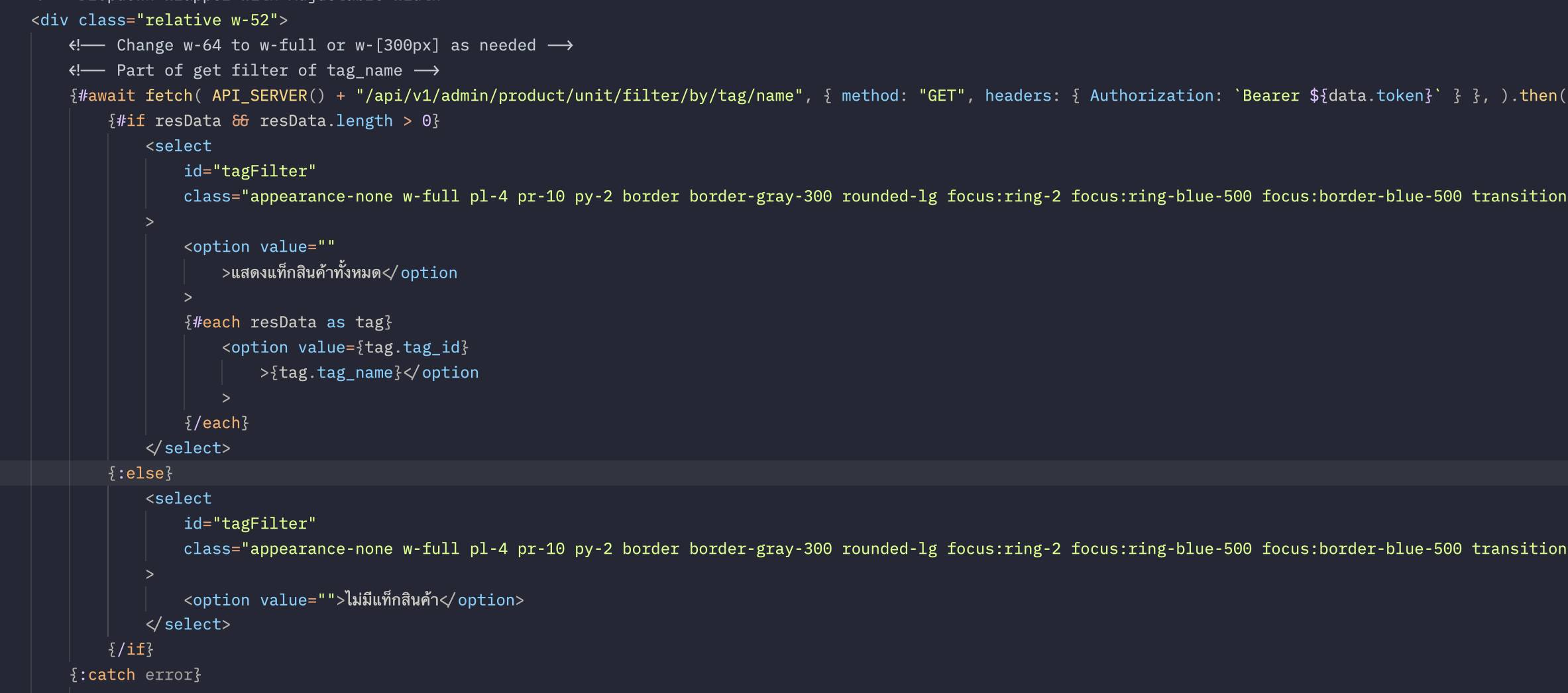Click the 'relative w-52' class string
Screen dimensions: 1568x693
coord(207,20)
